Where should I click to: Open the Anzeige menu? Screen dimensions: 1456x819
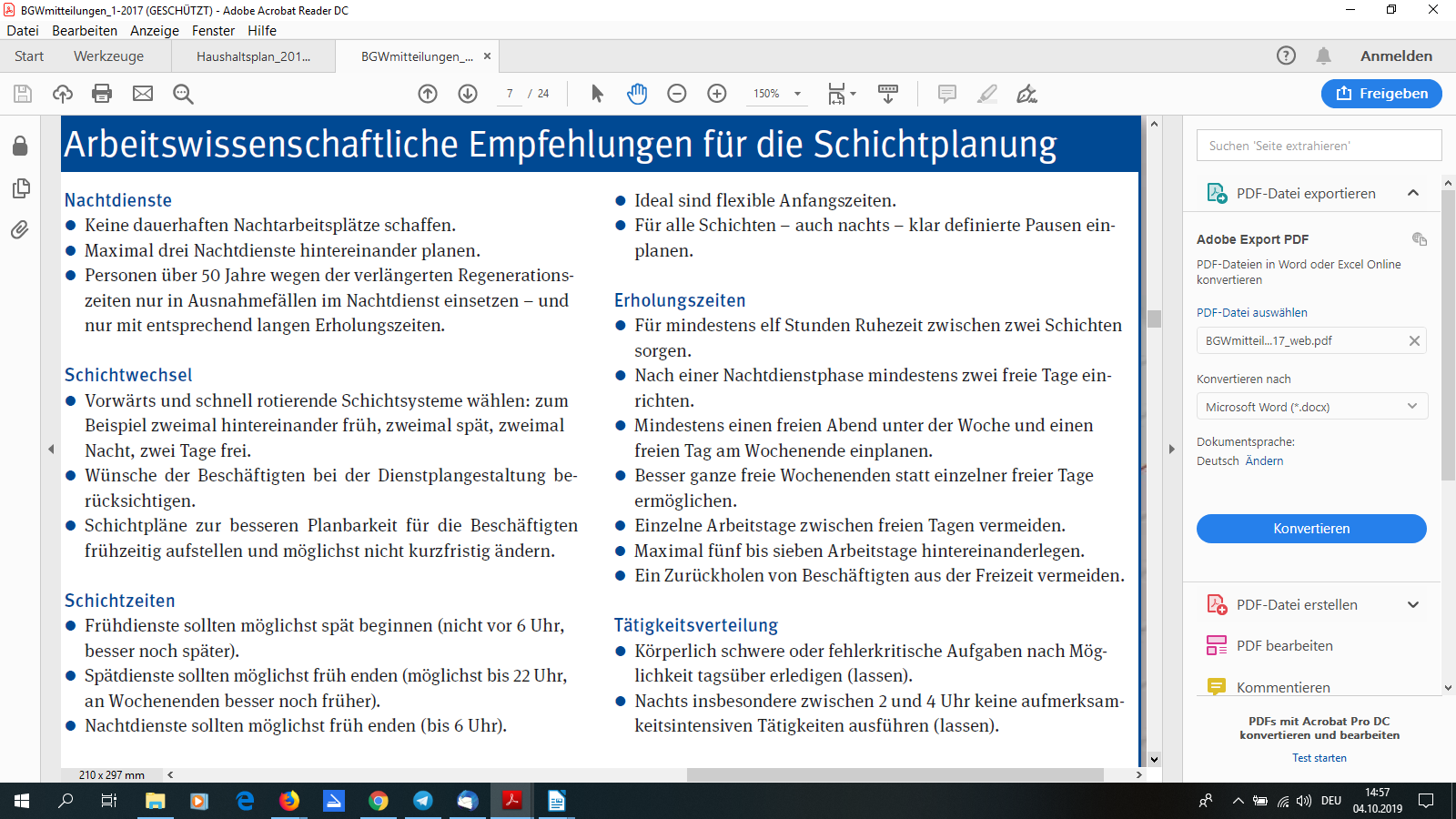(154, 30)
